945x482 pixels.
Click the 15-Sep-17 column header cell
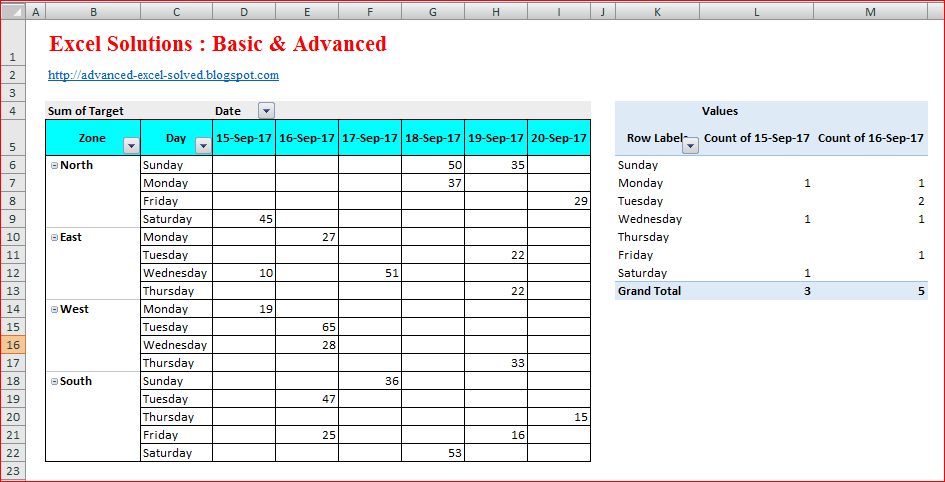[244, 137]
